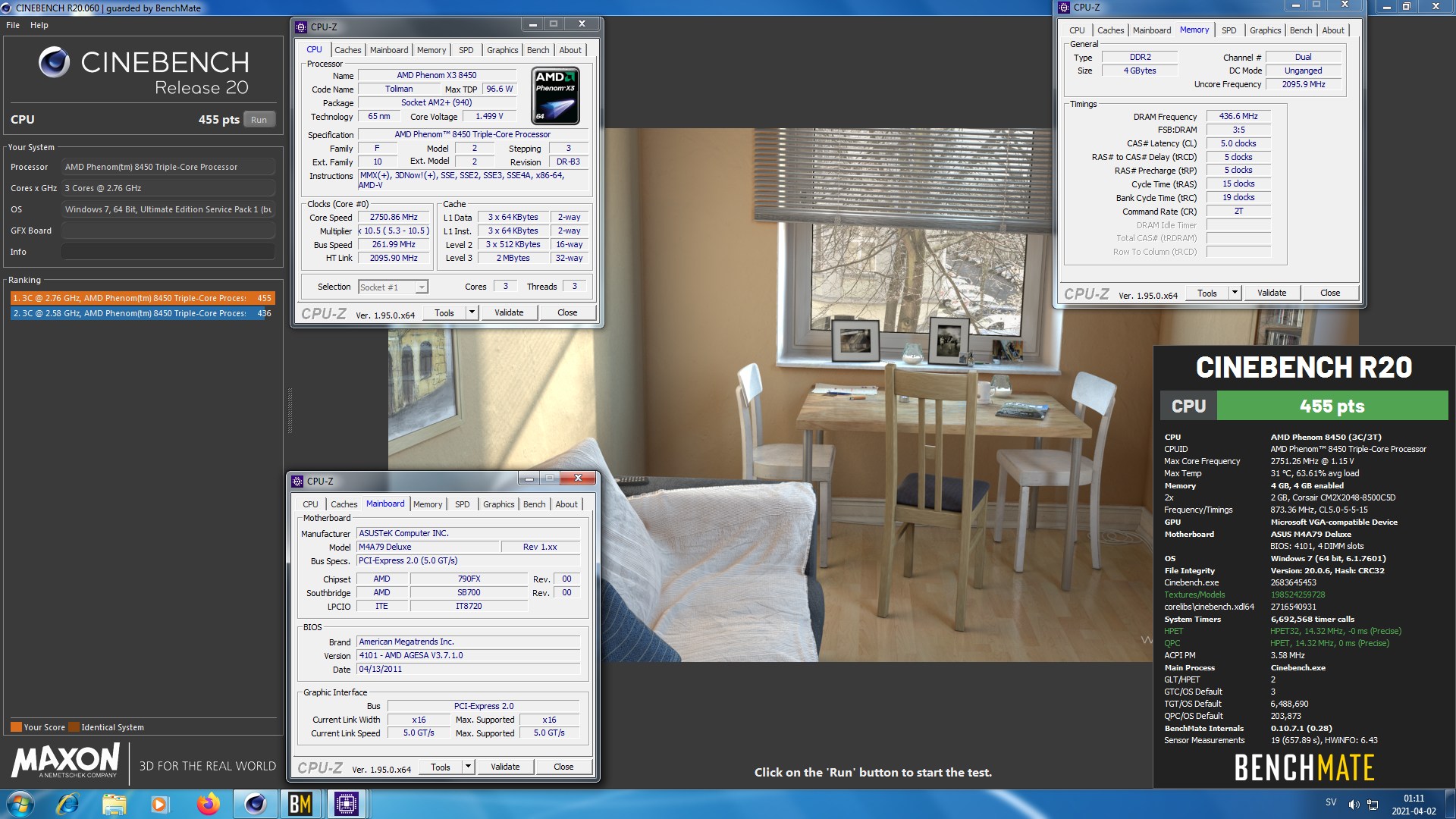
Task: Switch to SPD tab in CPU-Z CPU window
Action: [x=466, y=50]
